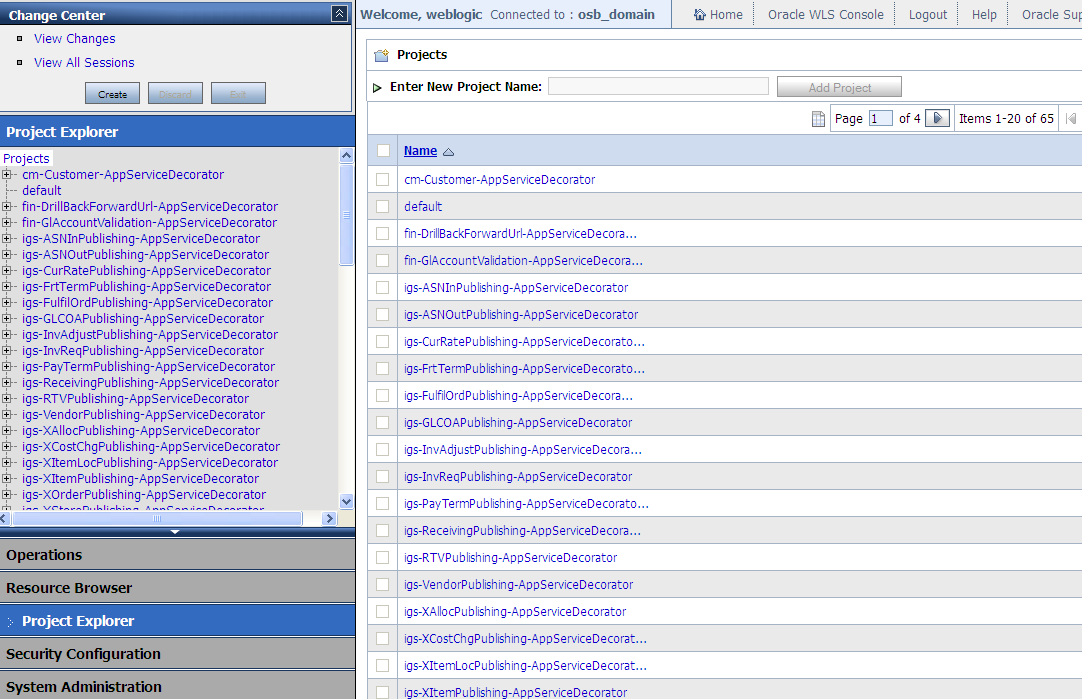The image size is (1082, 699).
Task: Check the igs-GLCOAPublishing row checkbox
Action: point(383,422)
